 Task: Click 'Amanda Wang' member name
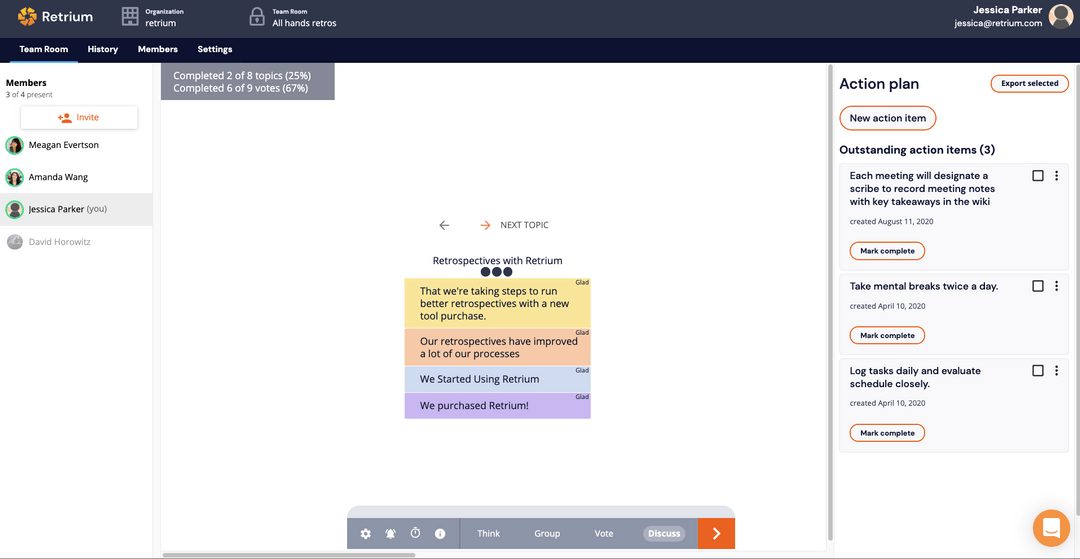tap(58, 178)
